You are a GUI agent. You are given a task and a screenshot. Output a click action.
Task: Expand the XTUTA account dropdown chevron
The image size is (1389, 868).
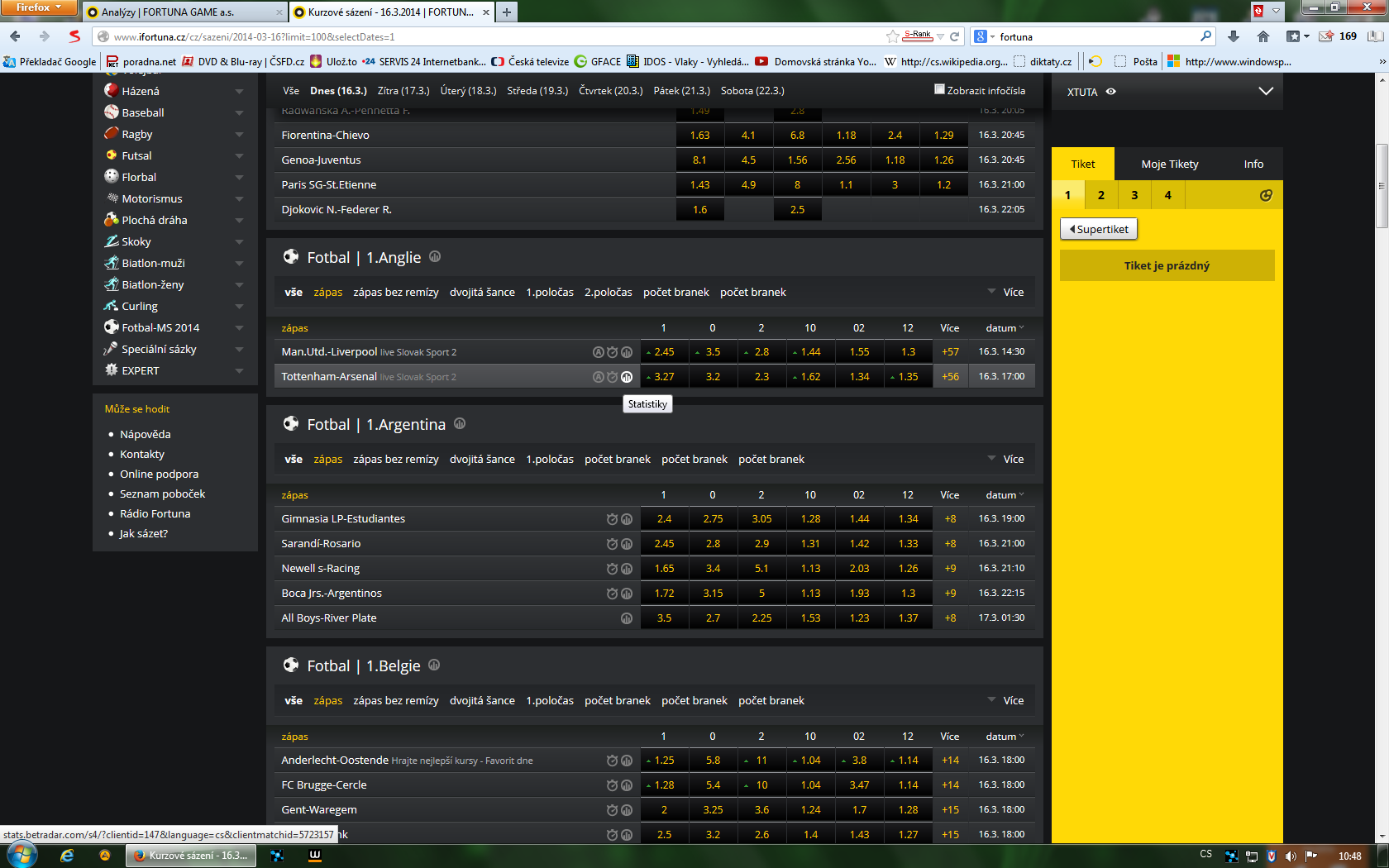(1266, 91)
